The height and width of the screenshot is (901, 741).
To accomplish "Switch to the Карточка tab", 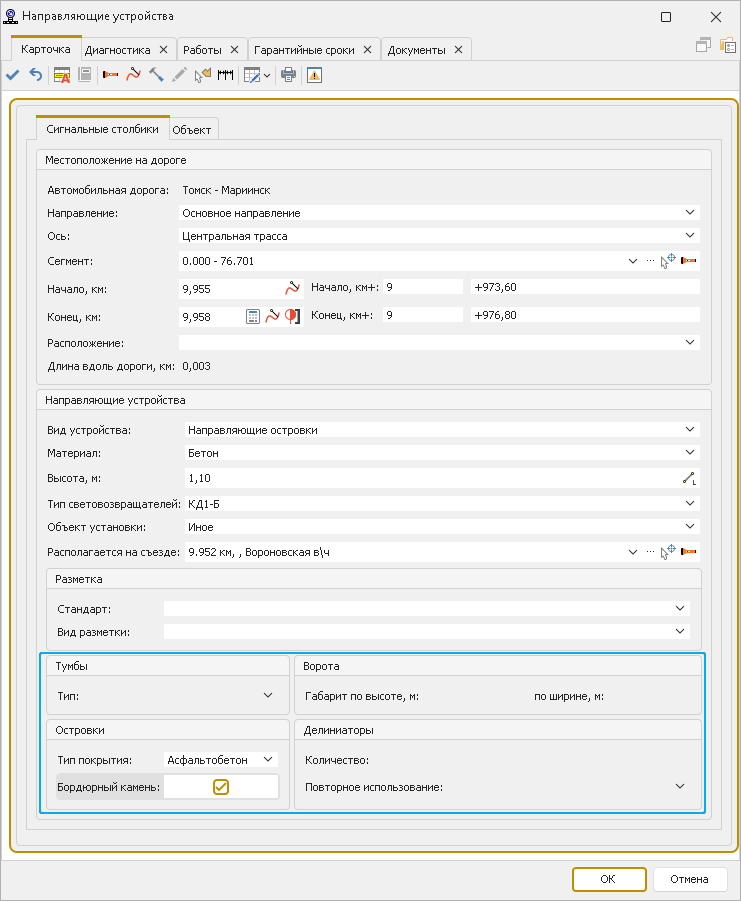I will (46, 49).
